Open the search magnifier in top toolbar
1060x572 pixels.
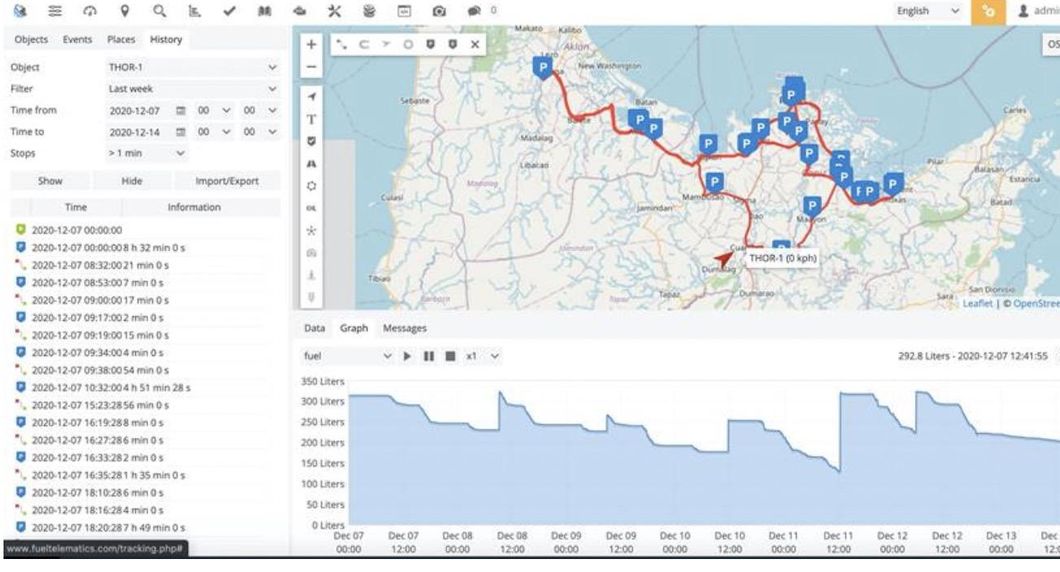point(159,11)
